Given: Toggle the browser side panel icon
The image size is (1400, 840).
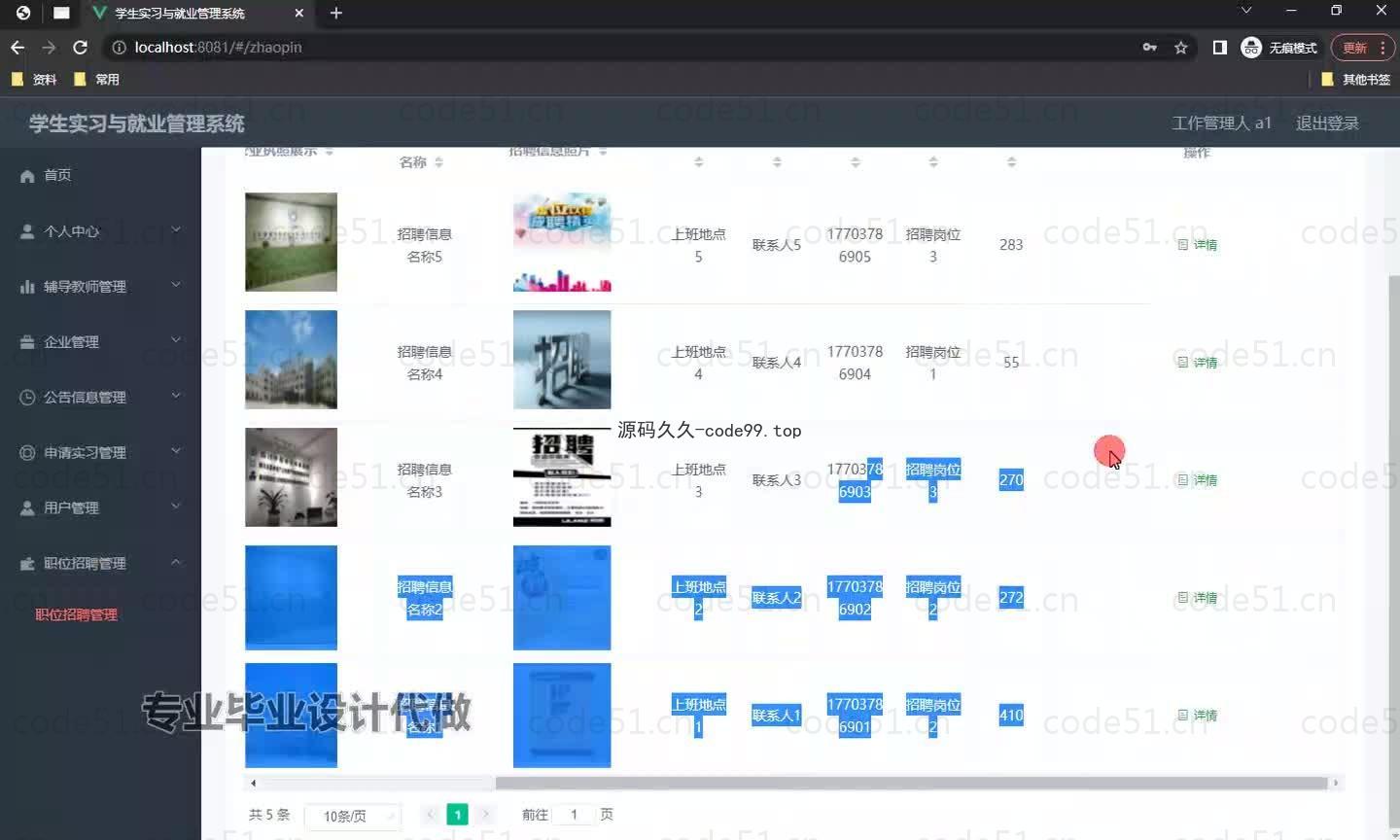Looking at the screenshot, I should [x=1219, y=47].
